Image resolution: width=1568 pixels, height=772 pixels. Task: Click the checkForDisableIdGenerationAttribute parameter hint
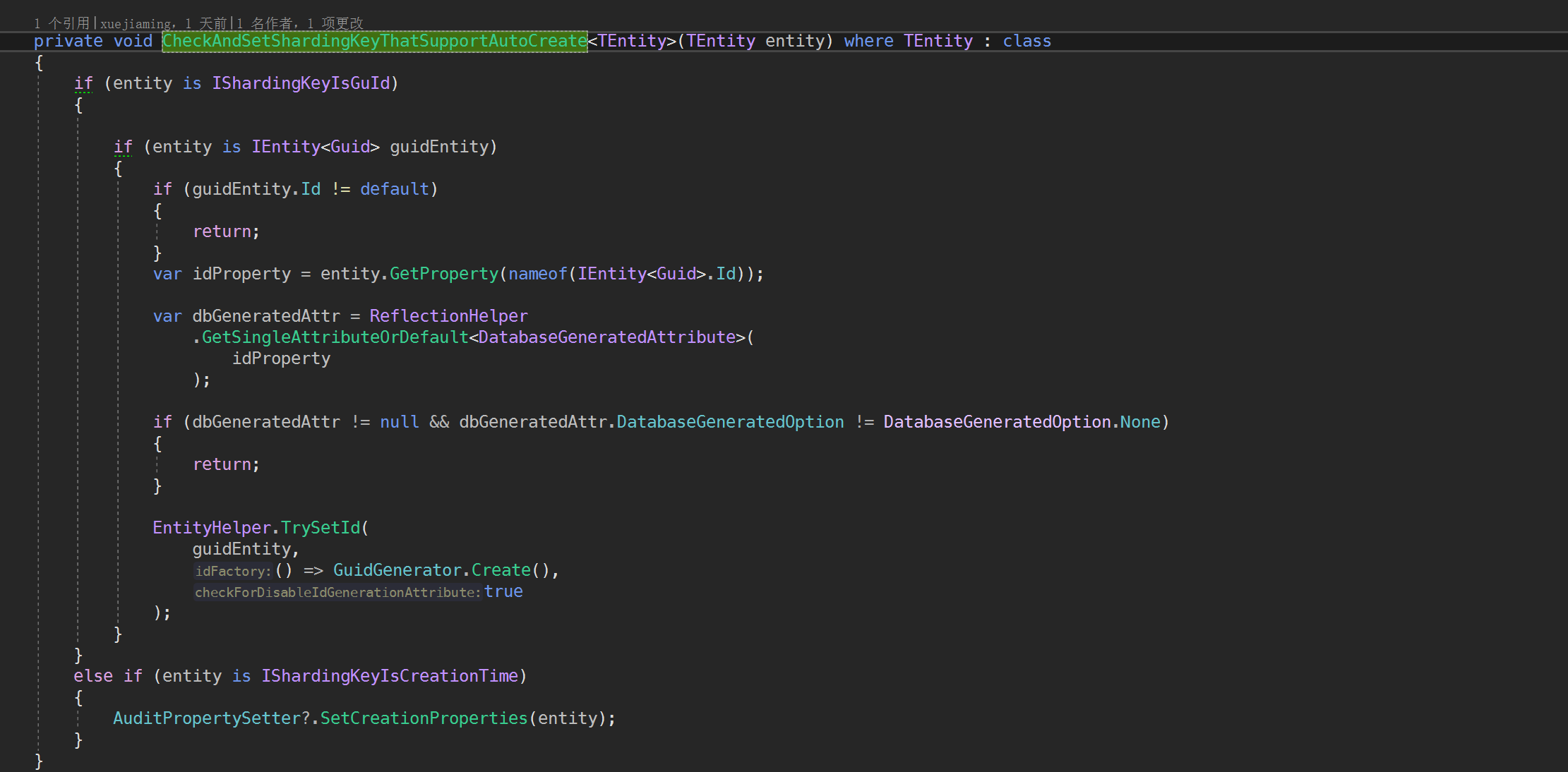tap(337, 592)
